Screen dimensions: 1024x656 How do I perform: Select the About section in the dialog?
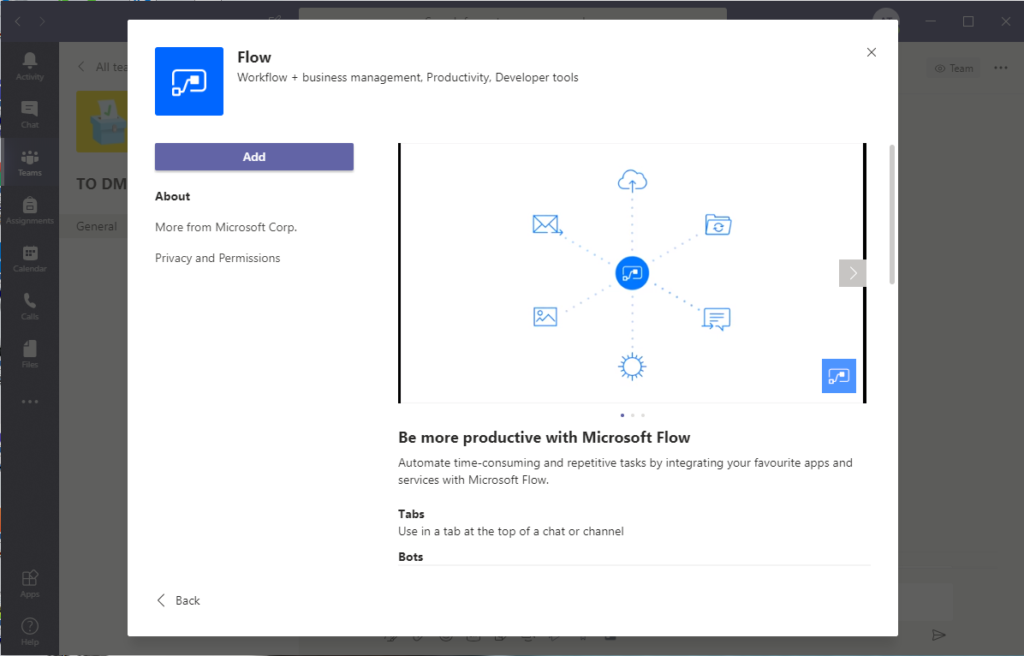[x=172, y=196]
